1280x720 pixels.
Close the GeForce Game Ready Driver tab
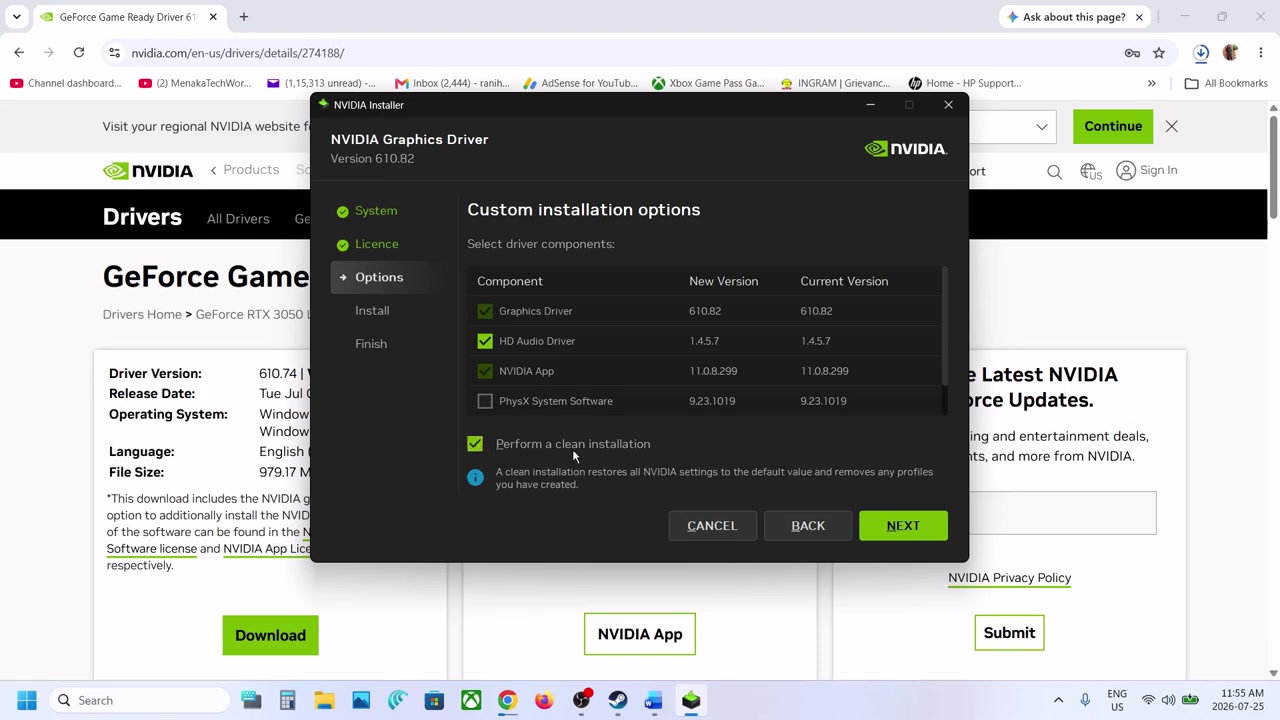coord(213,17)
